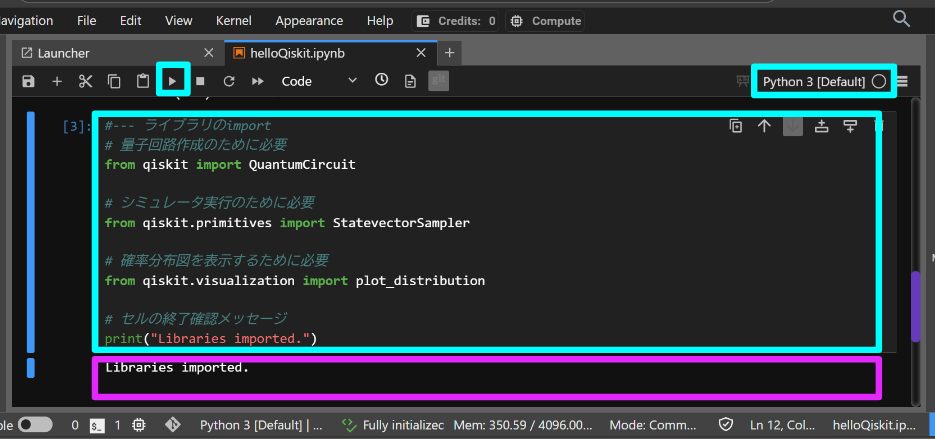Click the Mem: 350.59 memory indicator
Image resolution: width=935 pixels, height=439 pixels.
(523, 425)
